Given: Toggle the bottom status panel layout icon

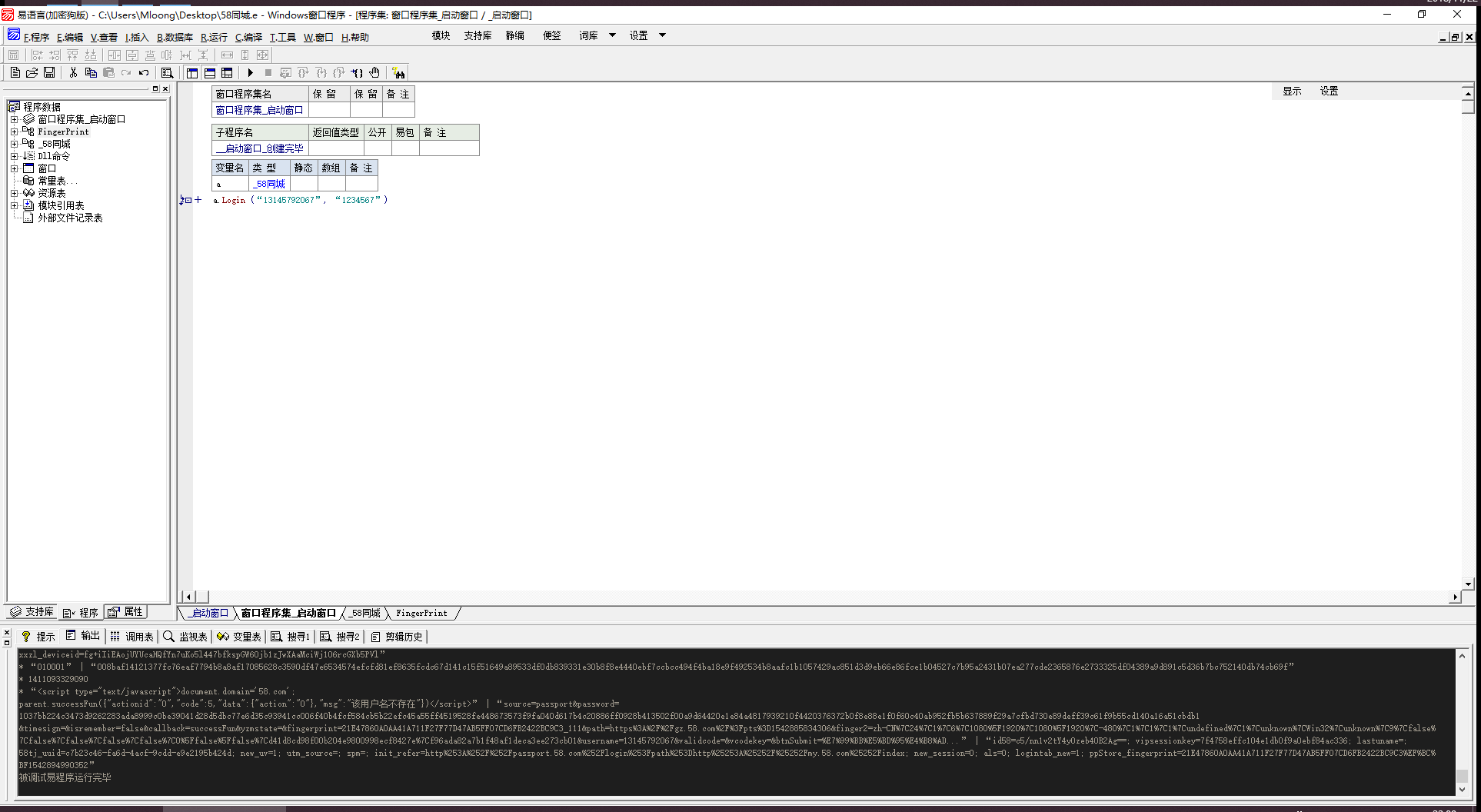Looking at the screenshot, I should tap(210, 72).
